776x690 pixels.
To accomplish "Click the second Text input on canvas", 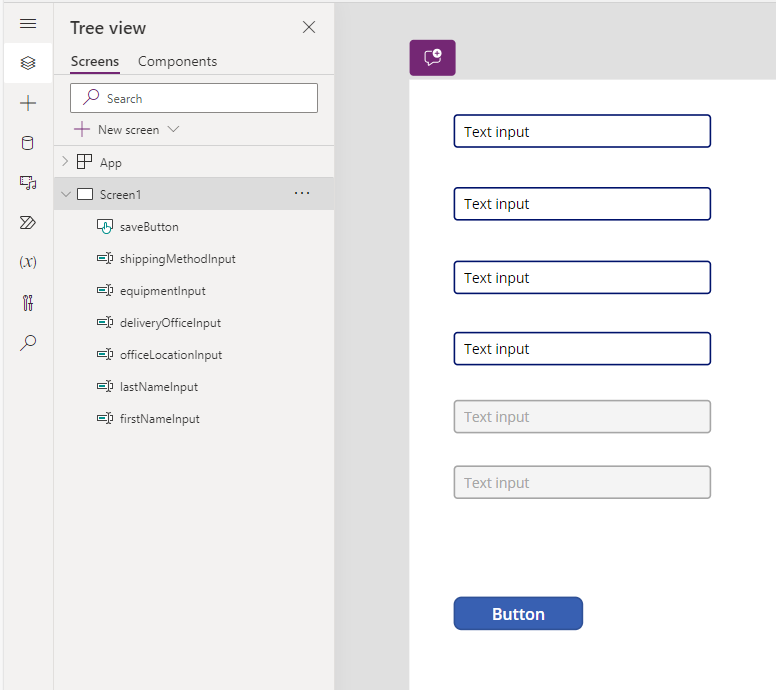I will [x=582, y=203].
